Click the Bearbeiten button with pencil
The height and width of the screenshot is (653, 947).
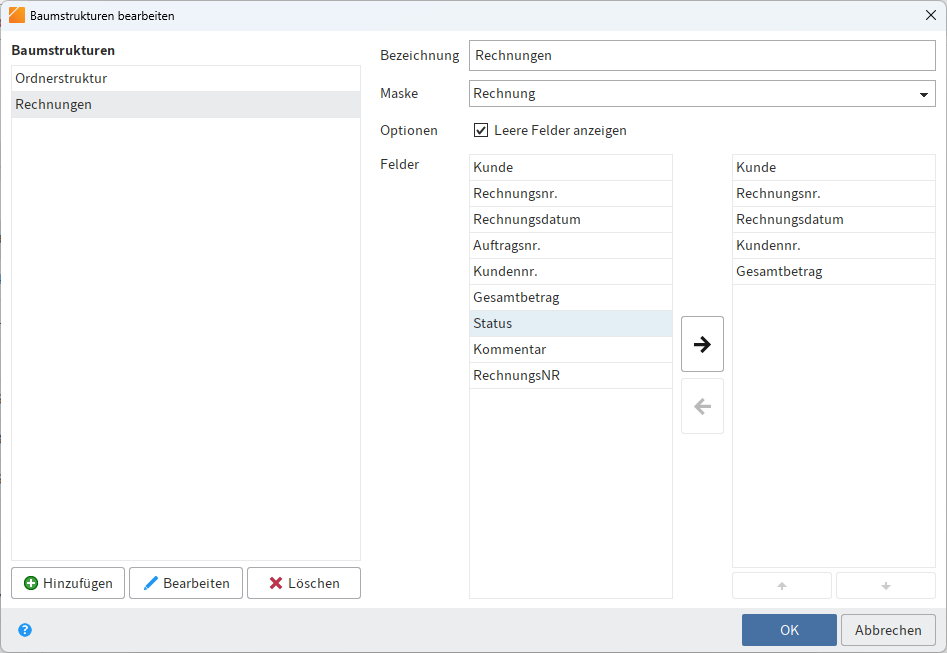click(x=186, y=583)
